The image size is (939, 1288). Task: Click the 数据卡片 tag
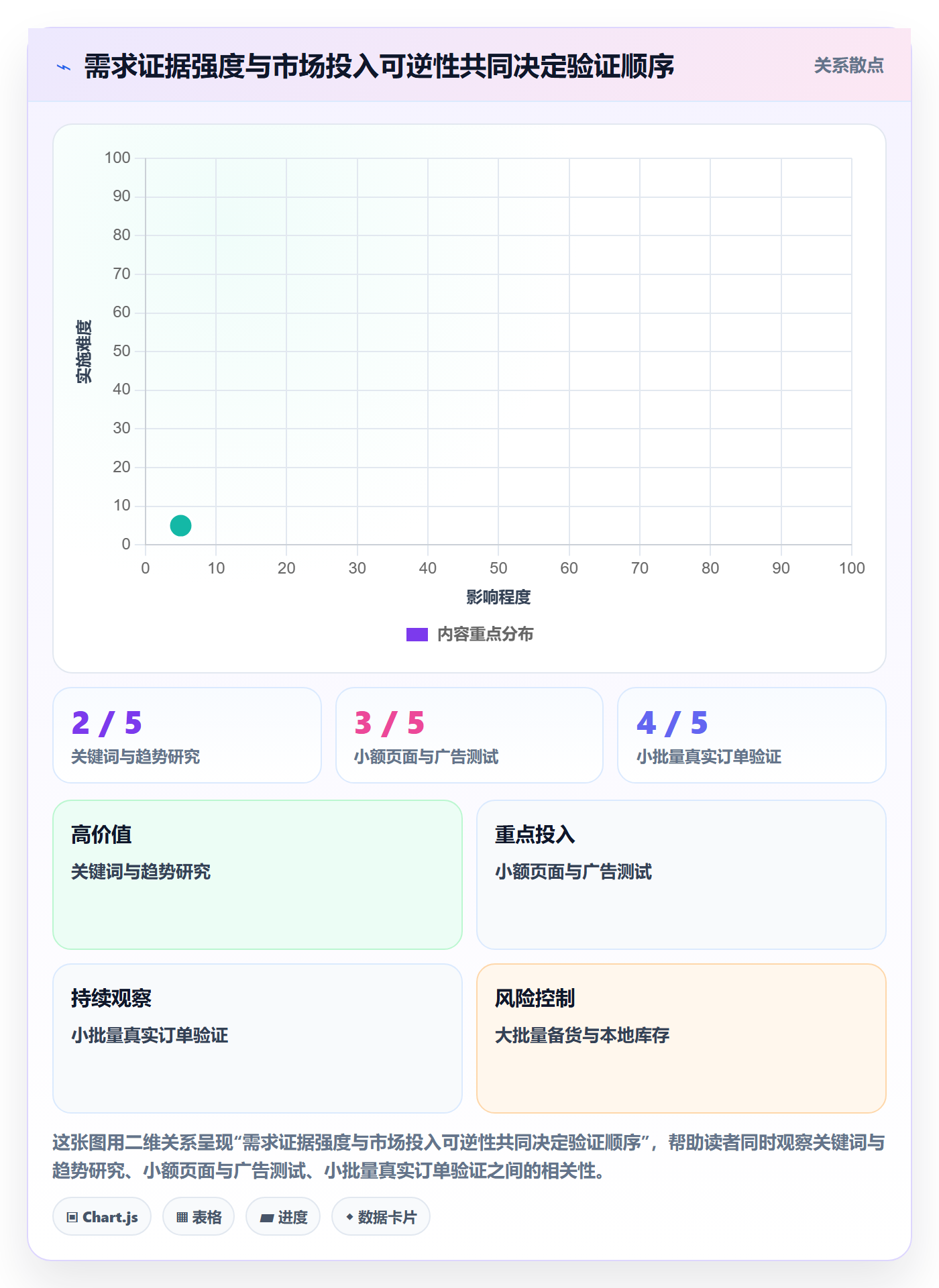[x=381, y=1217]
